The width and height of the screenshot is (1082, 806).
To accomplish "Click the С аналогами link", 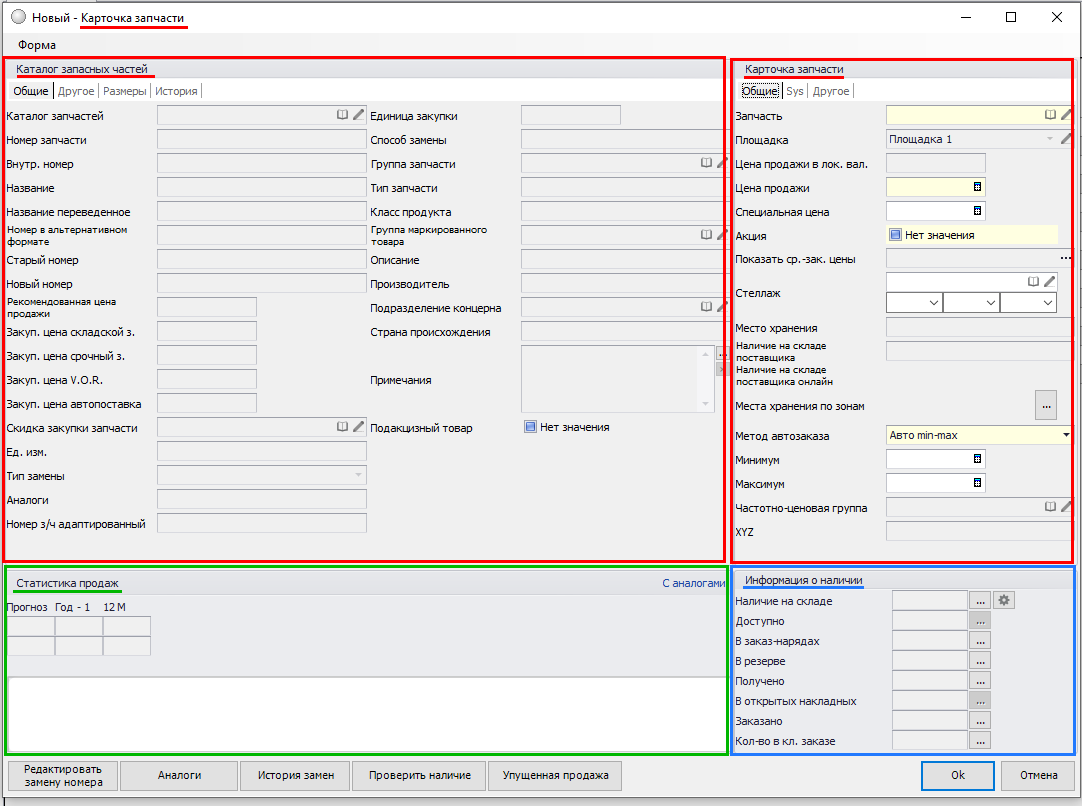I will pyautogui.click(x=693, y=583).
